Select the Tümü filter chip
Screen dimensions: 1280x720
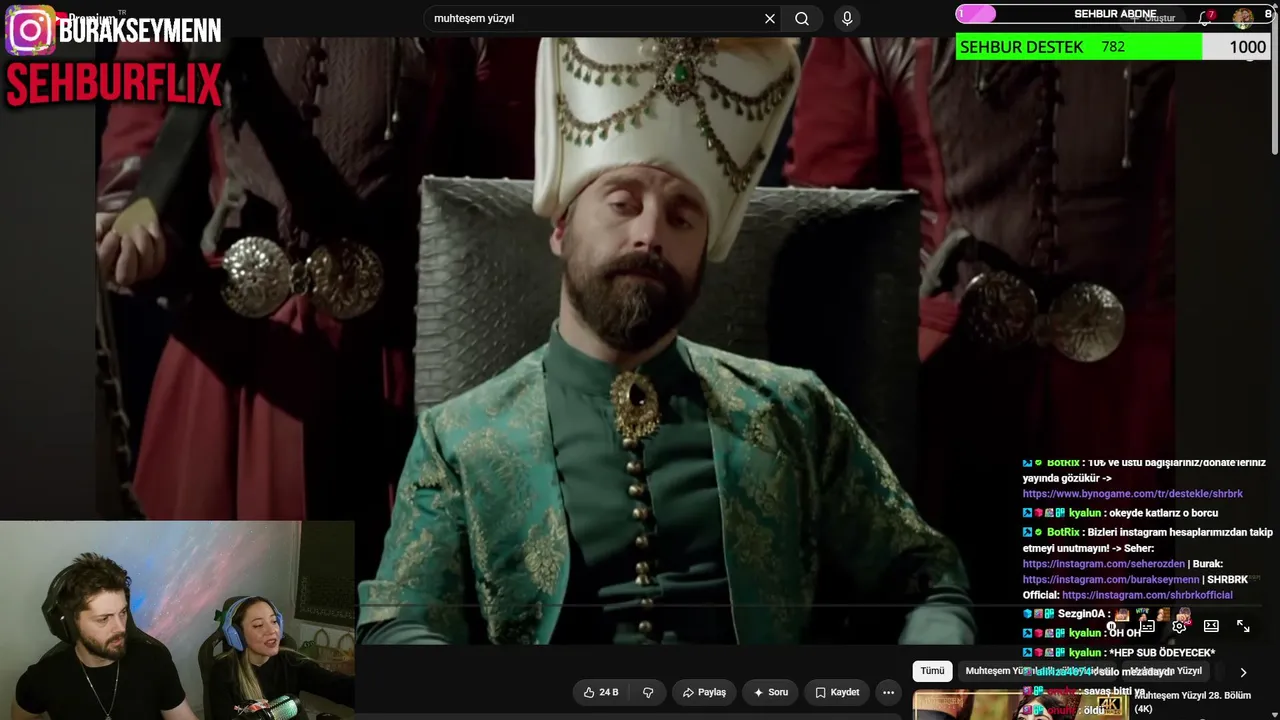(932, 671)
